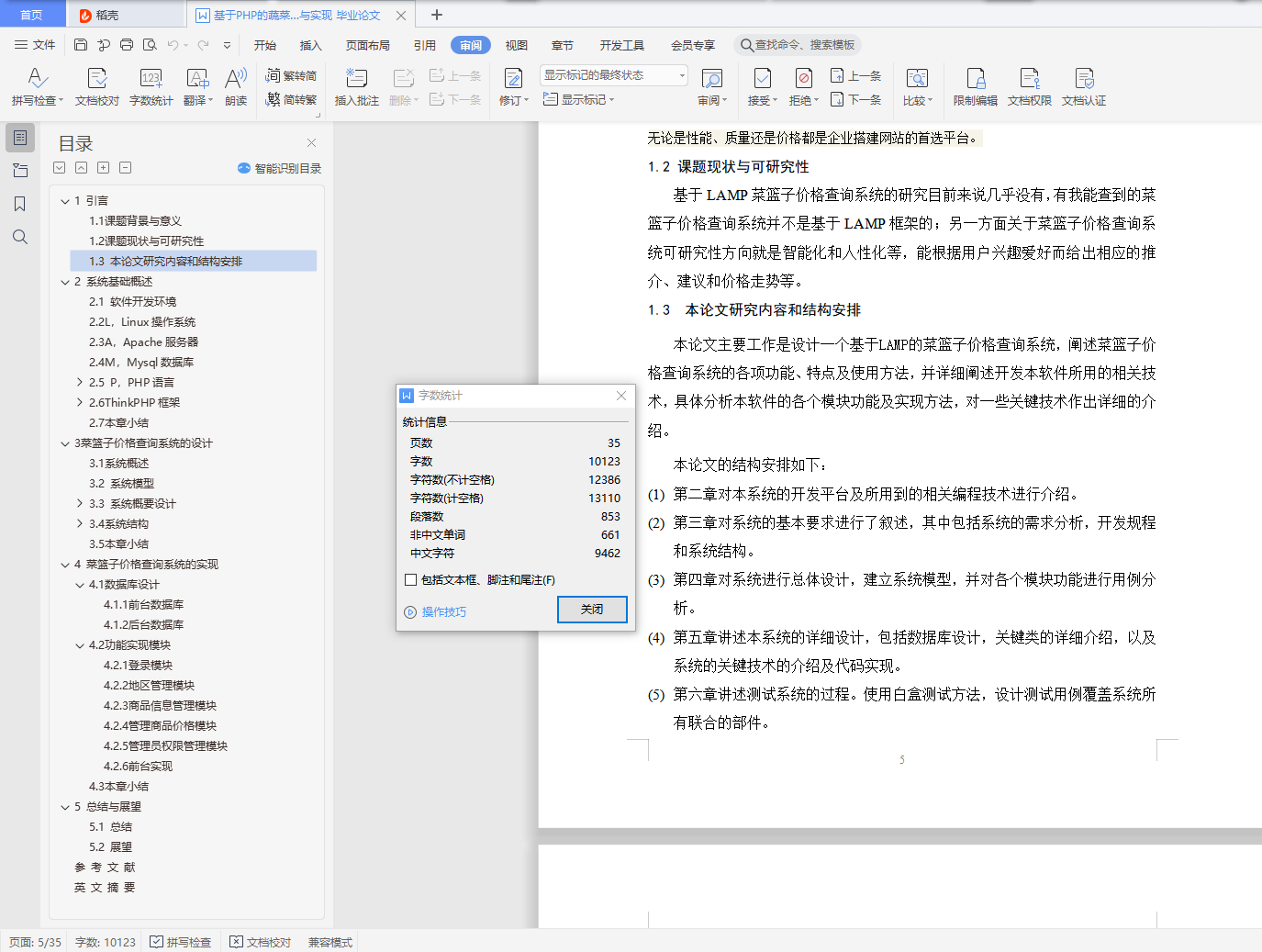Screen dimensions: 1262x952
Task: Click the undo arrow icon
Action: pyautogui.click(x=173, y=45)
